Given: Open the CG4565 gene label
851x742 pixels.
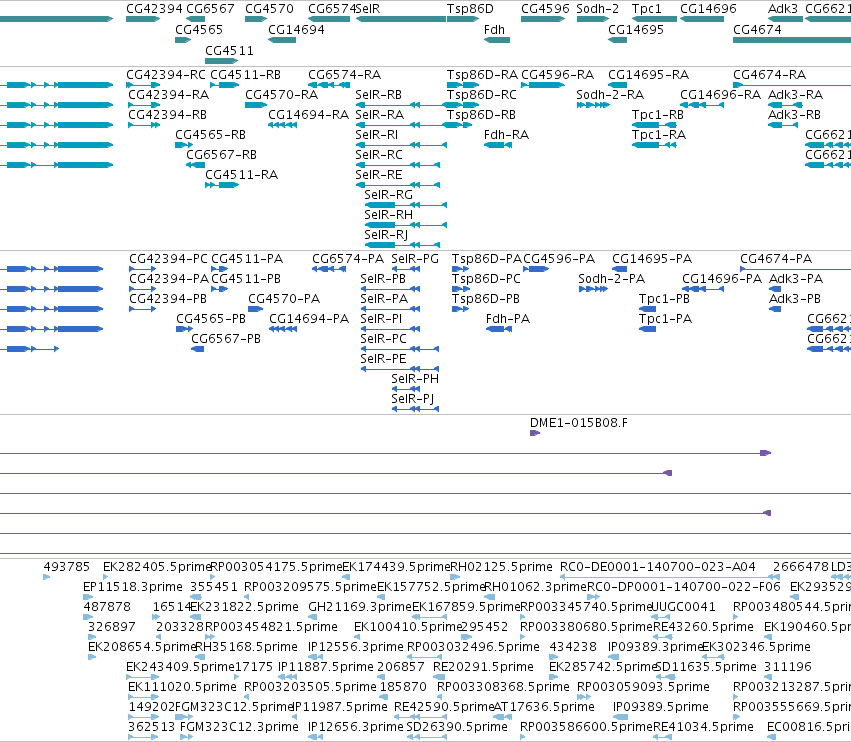Looking at the screenshot, I should click(x=199, y=29).
